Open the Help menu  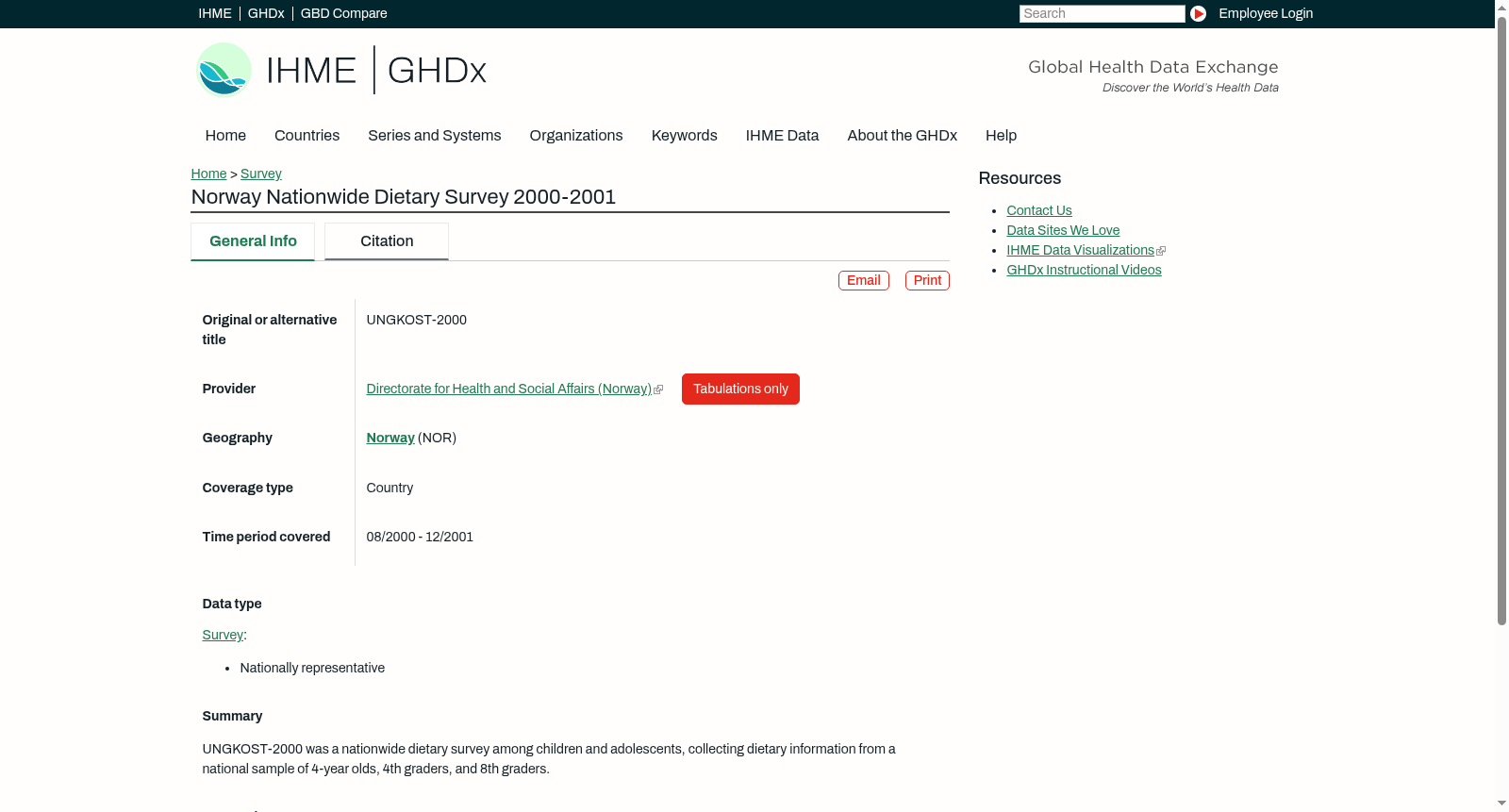1001,136
